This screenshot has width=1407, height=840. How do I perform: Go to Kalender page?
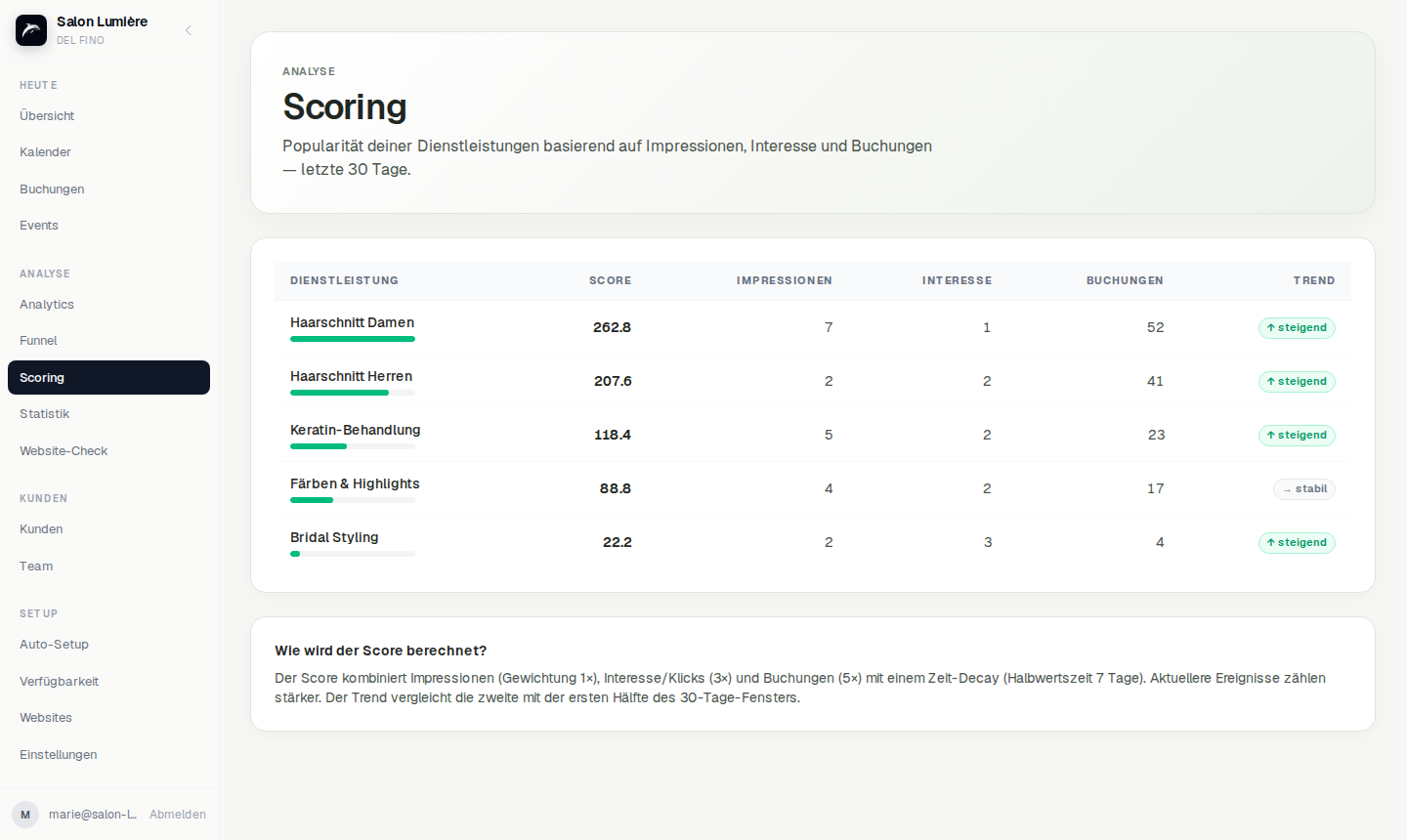click(x=108, y=152)
